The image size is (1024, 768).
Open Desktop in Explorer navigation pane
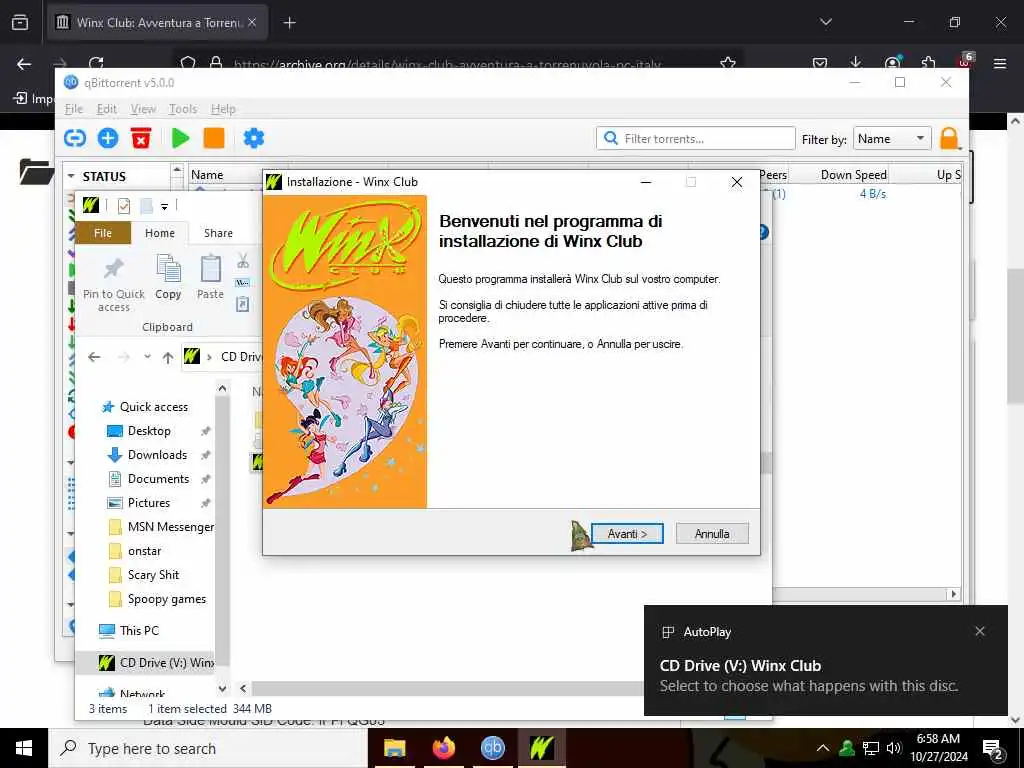coord(149,431)
